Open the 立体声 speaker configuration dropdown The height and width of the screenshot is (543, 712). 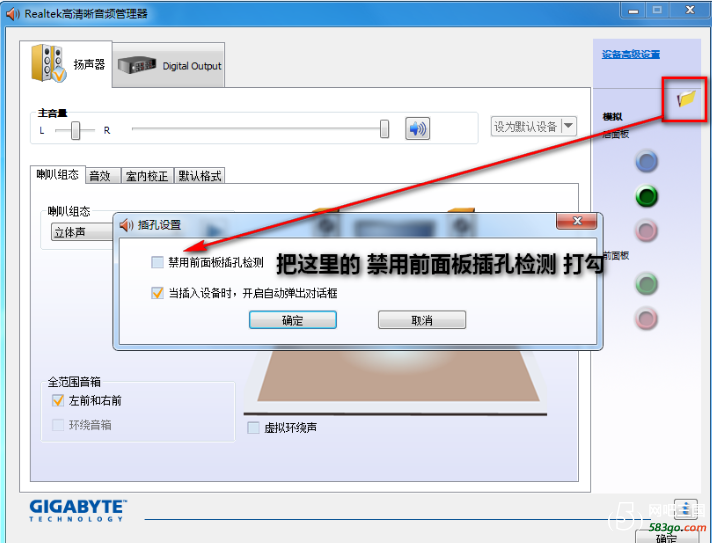pyautogui.click(x=82, y=232)
